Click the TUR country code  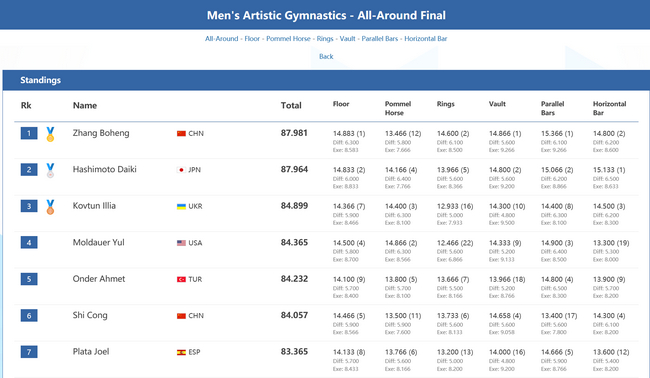pos(195,279)
